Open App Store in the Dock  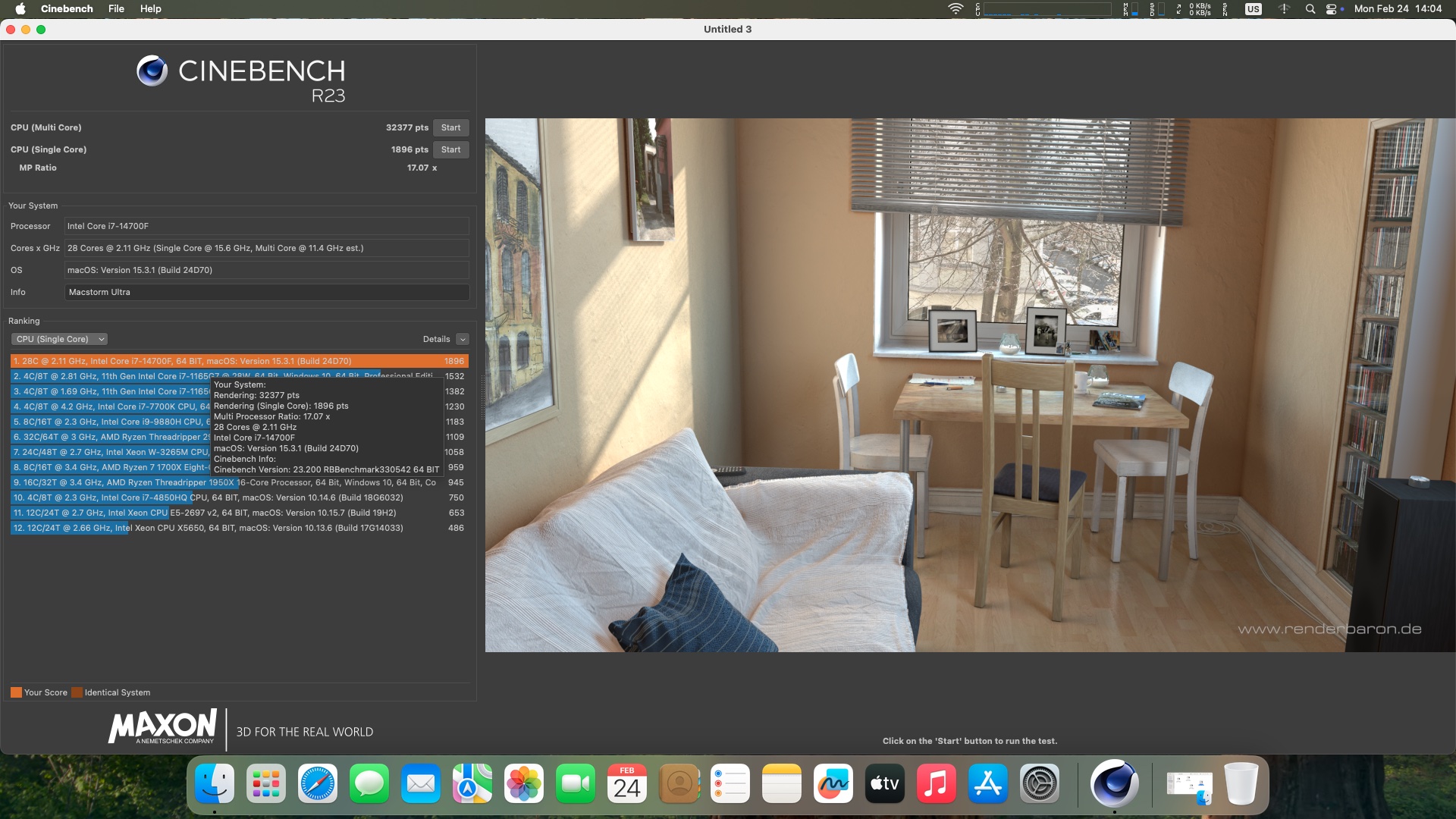[987, 783]
